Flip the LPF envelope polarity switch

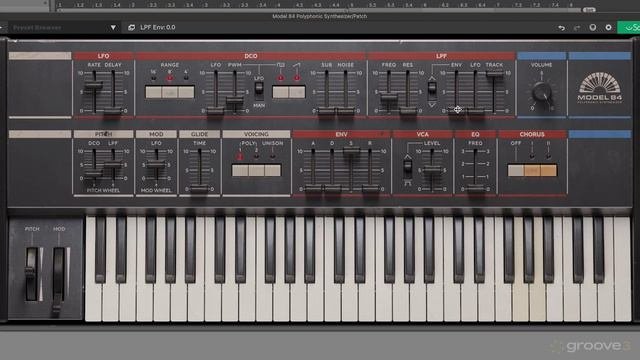tap(432, 90)
